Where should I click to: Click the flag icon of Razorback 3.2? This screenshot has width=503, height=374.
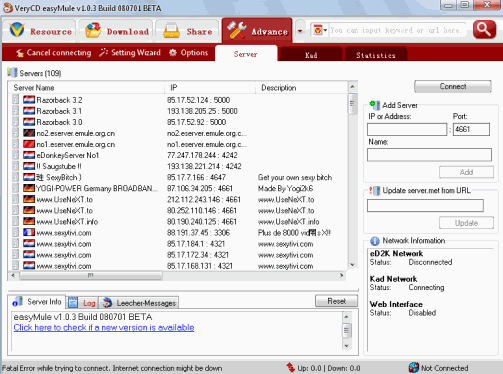(29, 100)
